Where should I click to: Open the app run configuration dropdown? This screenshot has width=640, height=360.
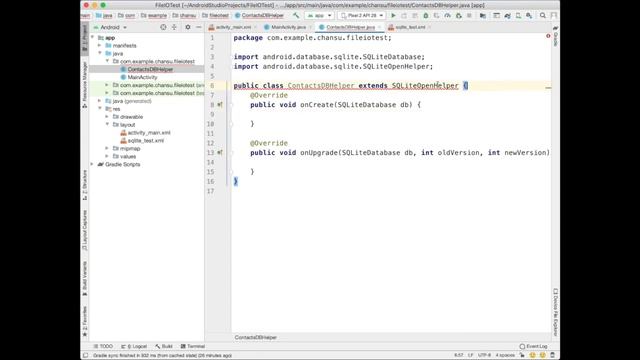coord(319,16)
